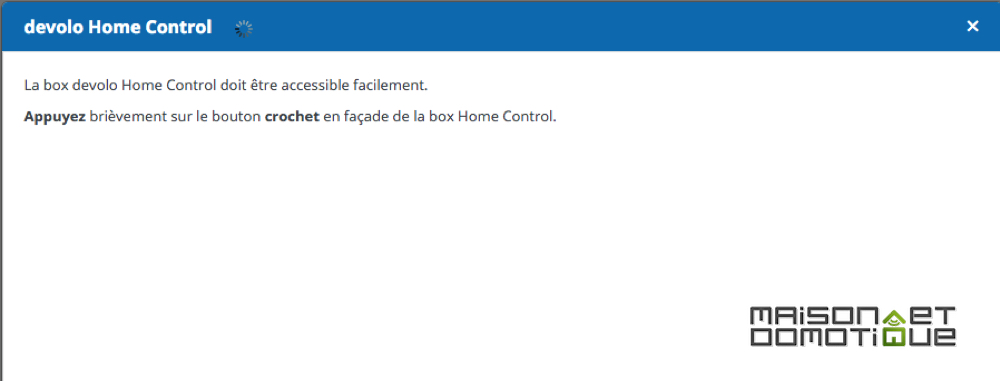The width and height of the screenshot is (1000, 381).
Task: Click the sentence about the box being accessible
Action: coord(226,86)
